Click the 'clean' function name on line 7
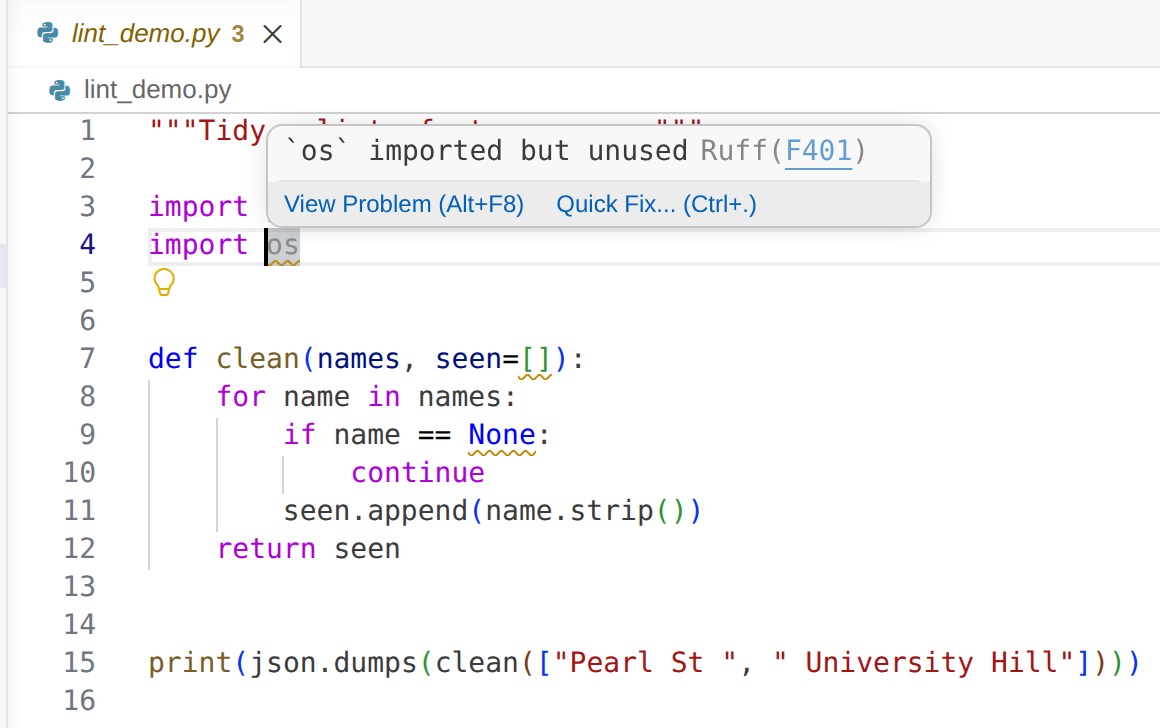This screenshot has width=1160, height=728. pos(257,359)
